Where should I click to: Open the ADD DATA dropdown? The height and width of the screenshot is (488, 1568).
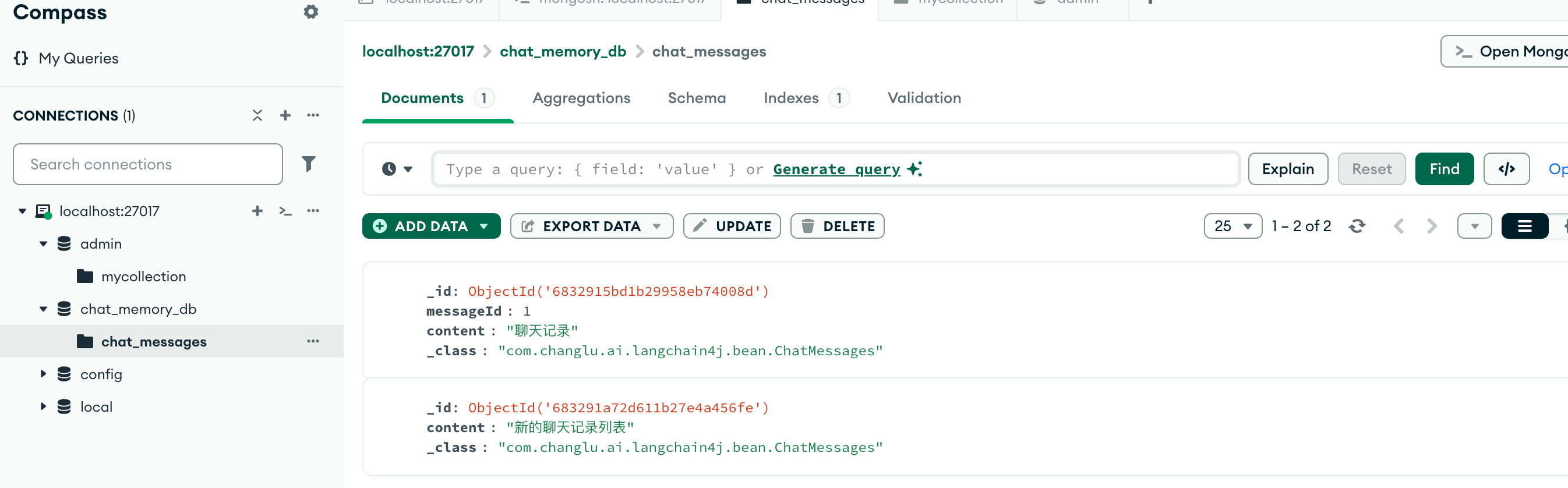[432, 227]
